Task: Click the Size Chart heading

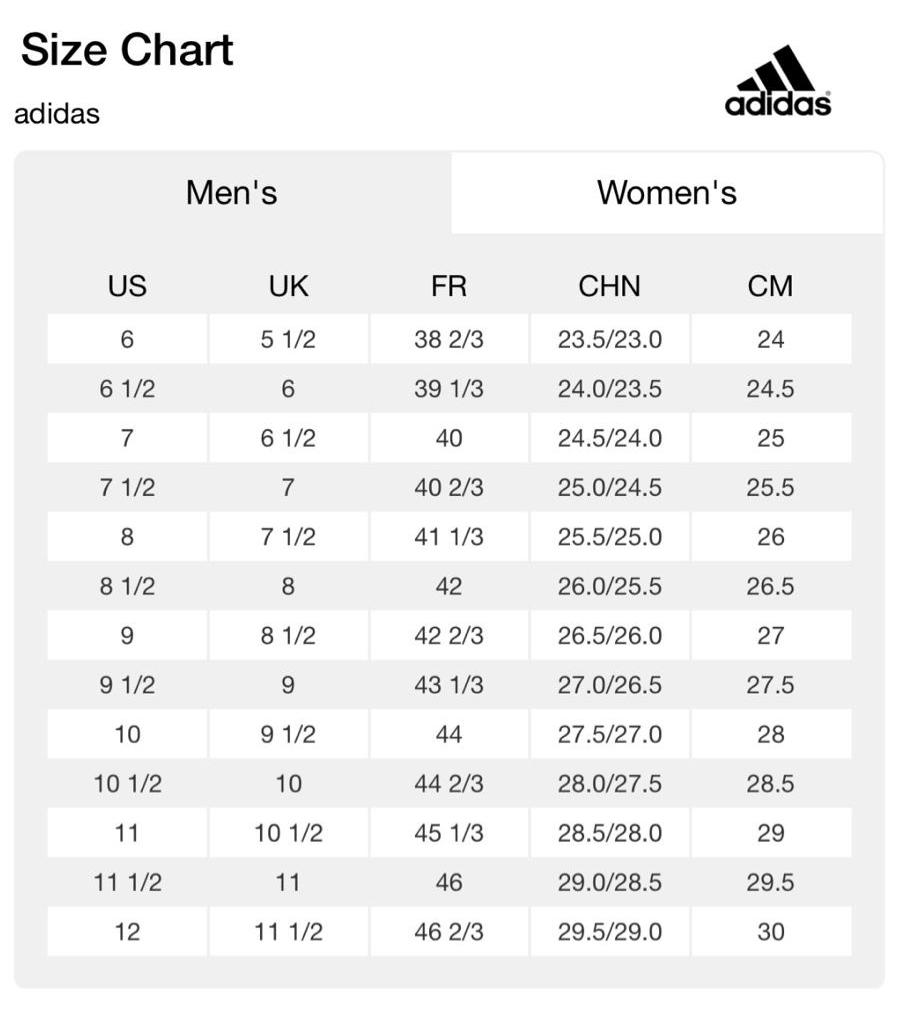Action: coord(127,50)
